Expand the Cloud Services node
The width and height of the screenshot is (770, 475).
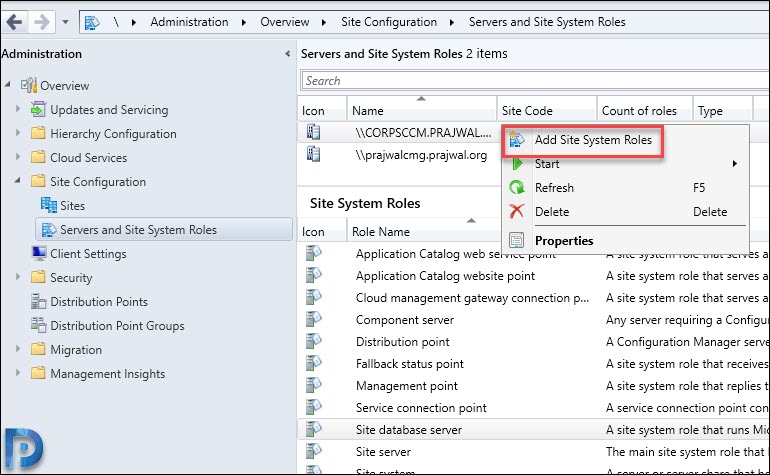click(18, 157)
